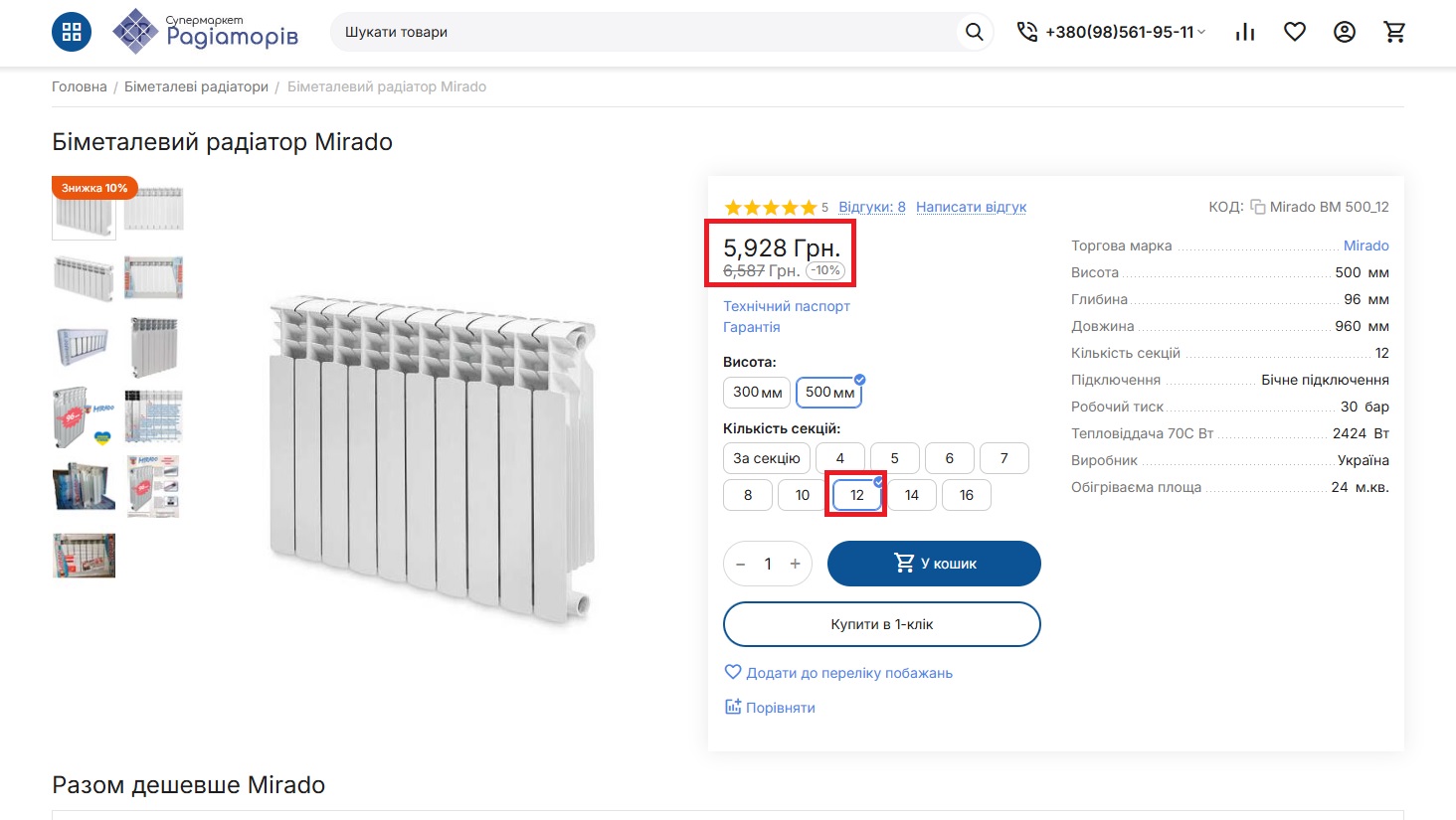Go to Головна breadcrumb
1456x820 pixels.
click(x=80, y=86)
